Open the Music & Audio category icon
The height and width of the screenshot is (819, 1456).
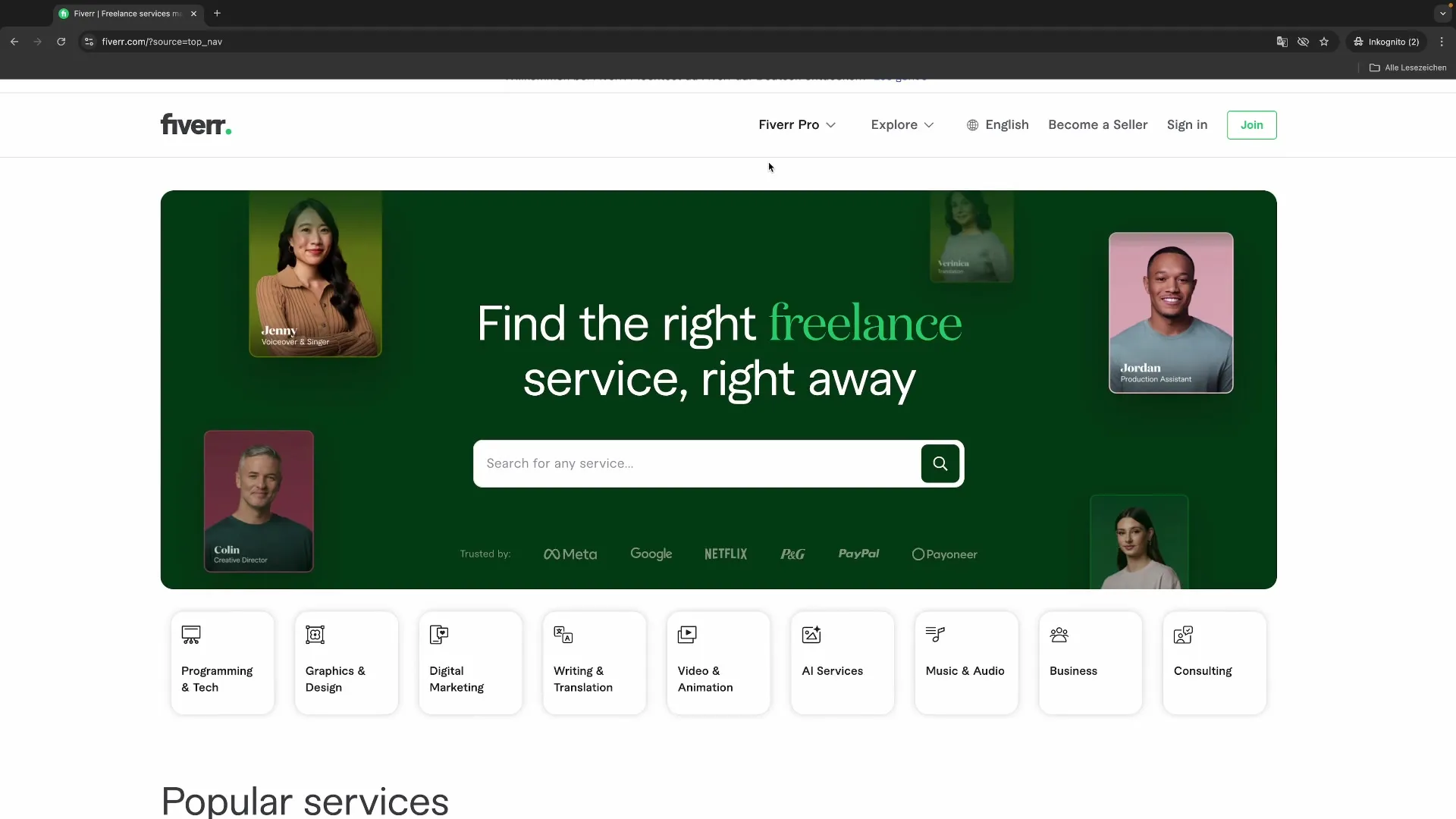click(x=935, y=635)
